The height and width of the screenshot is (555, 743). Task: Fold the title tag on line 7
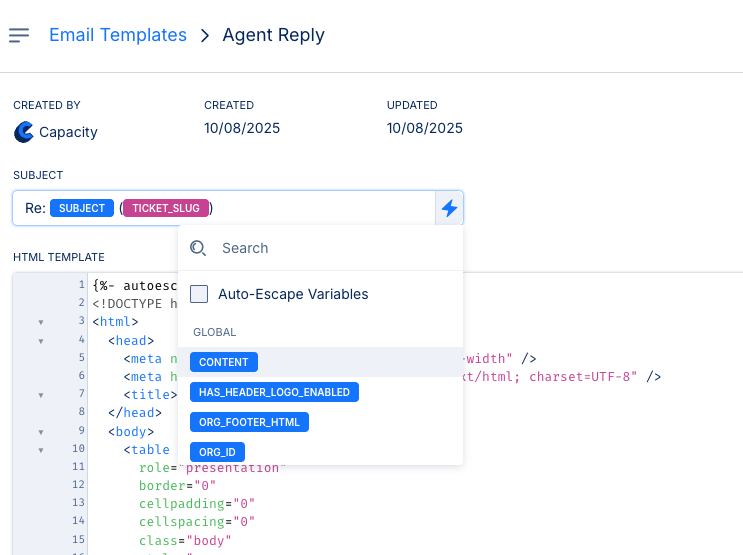41,395
